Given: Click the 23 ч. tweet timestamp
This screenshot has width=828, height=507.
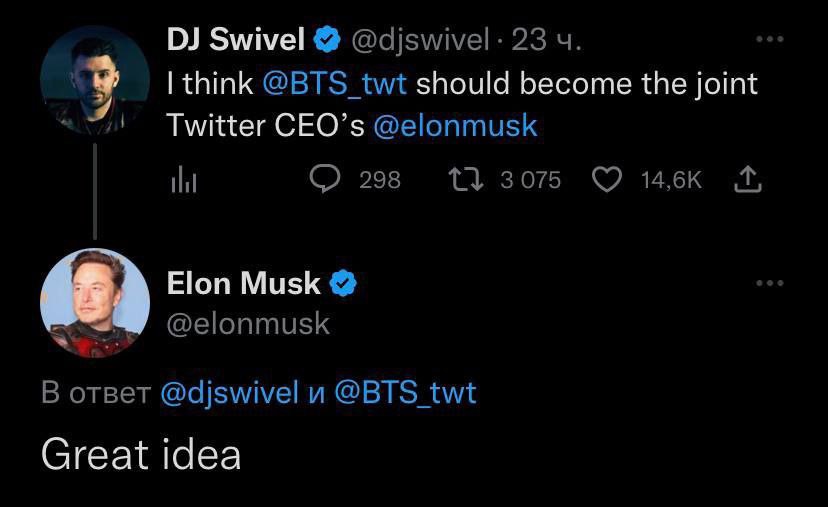Looking at the screenshot, I should [546, 40].
